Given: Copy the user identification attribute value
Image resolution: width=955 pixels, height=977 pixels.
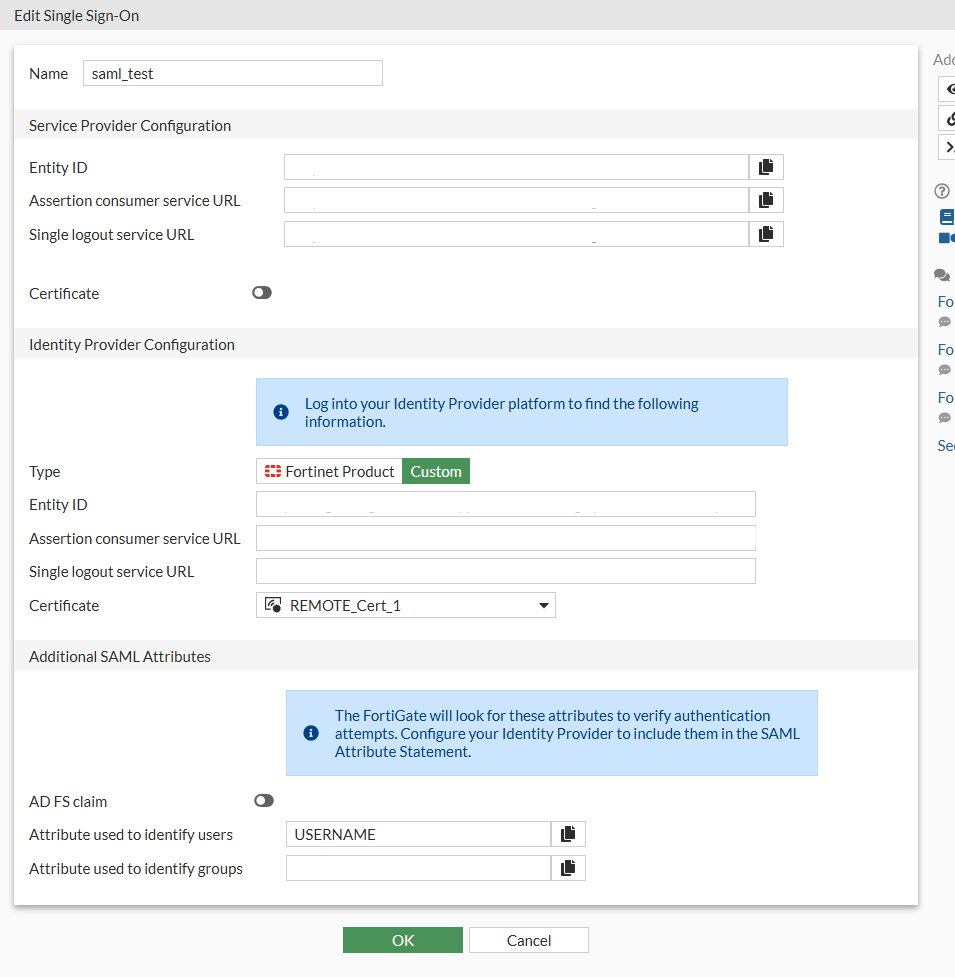Looking at the screenshot, I should tap(568, 834).
